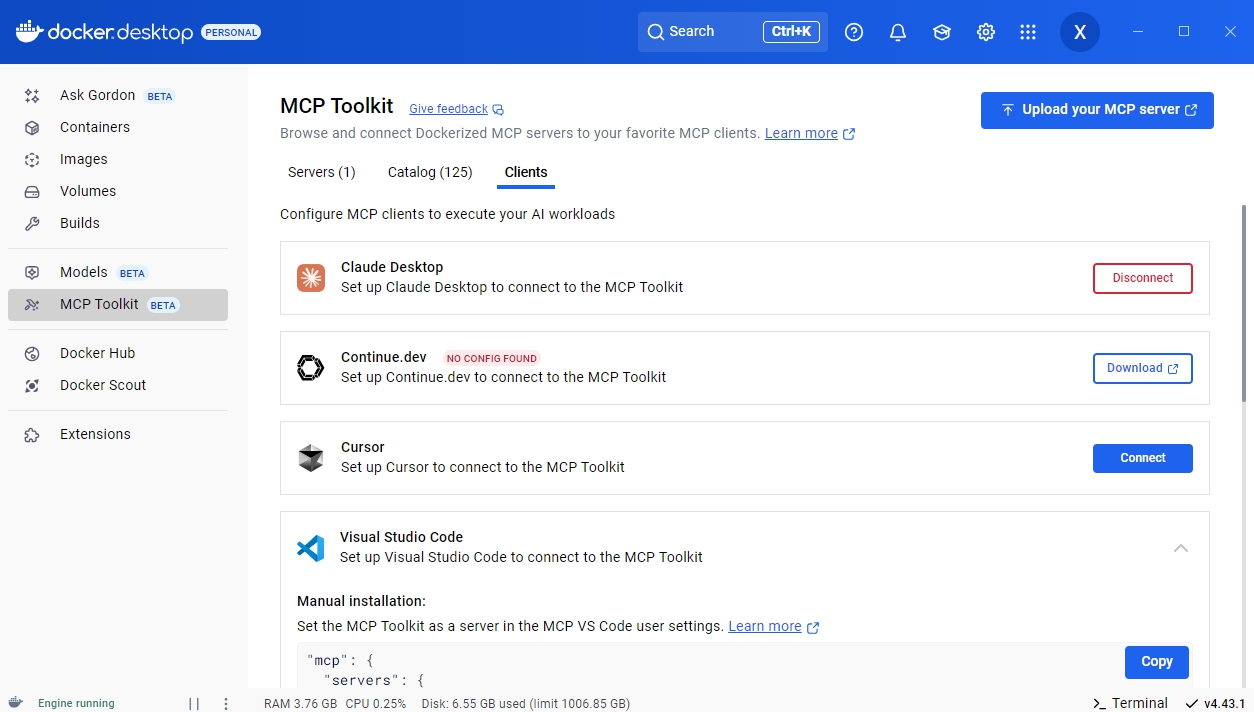
Task: Click the Search field in the header
Action: click(x=733, y=32)
